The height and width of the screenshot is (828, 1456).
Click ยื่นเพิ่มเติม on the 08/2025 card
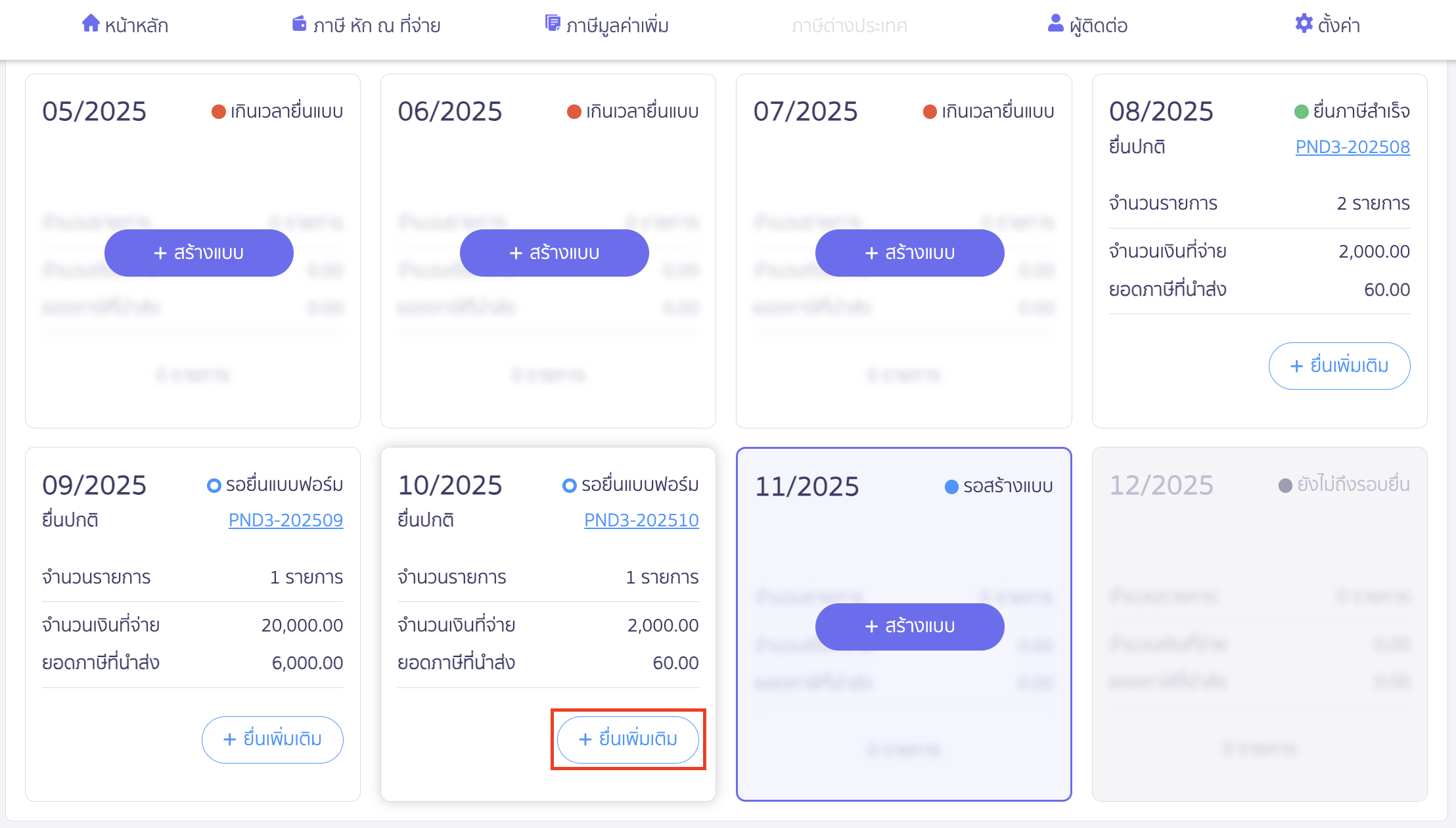(x=1339, y=366)
